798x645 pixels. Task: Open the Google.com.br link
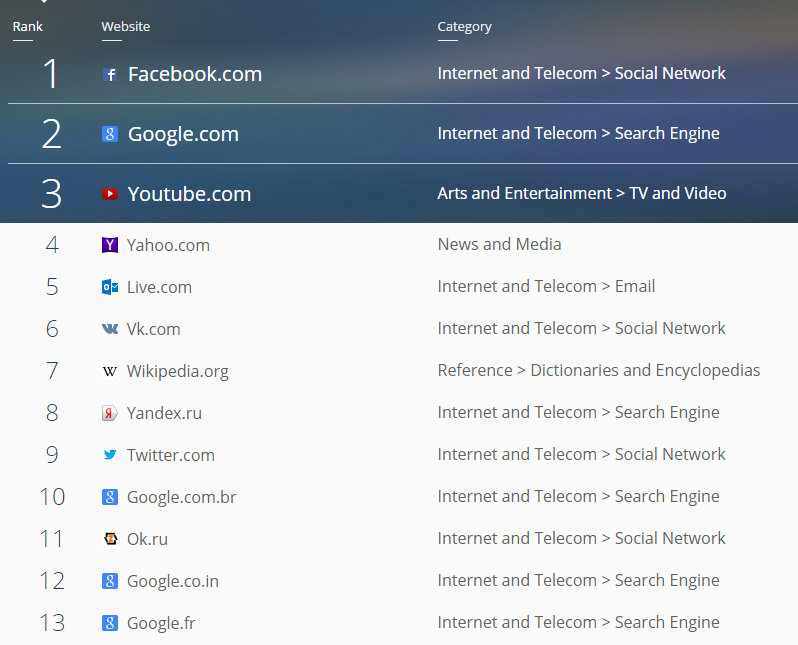(x=182, y=497)
